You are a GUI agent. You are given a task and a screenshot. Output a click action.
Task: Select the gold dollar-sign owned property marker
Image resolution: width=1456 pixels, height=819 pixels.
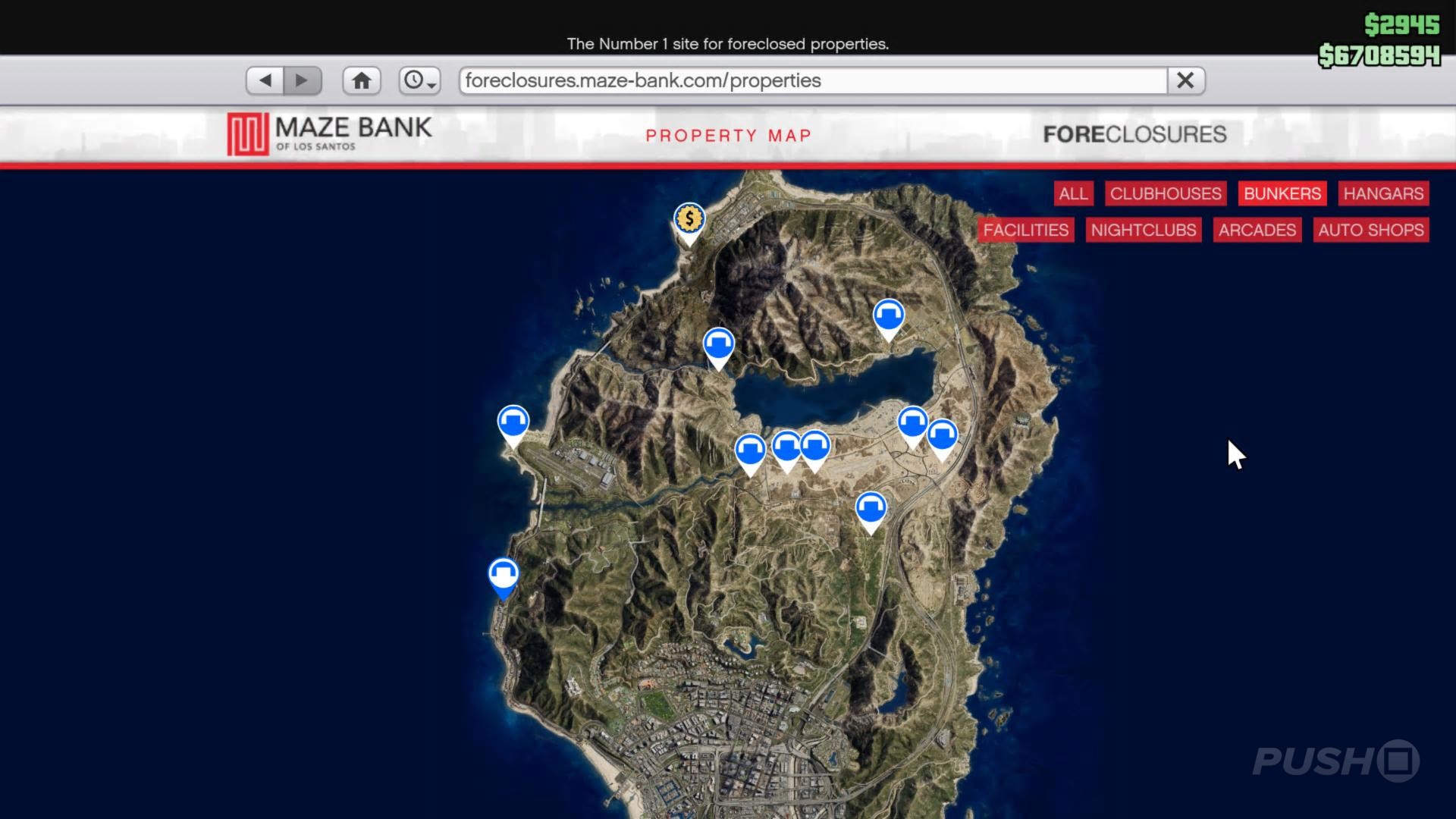689,220
